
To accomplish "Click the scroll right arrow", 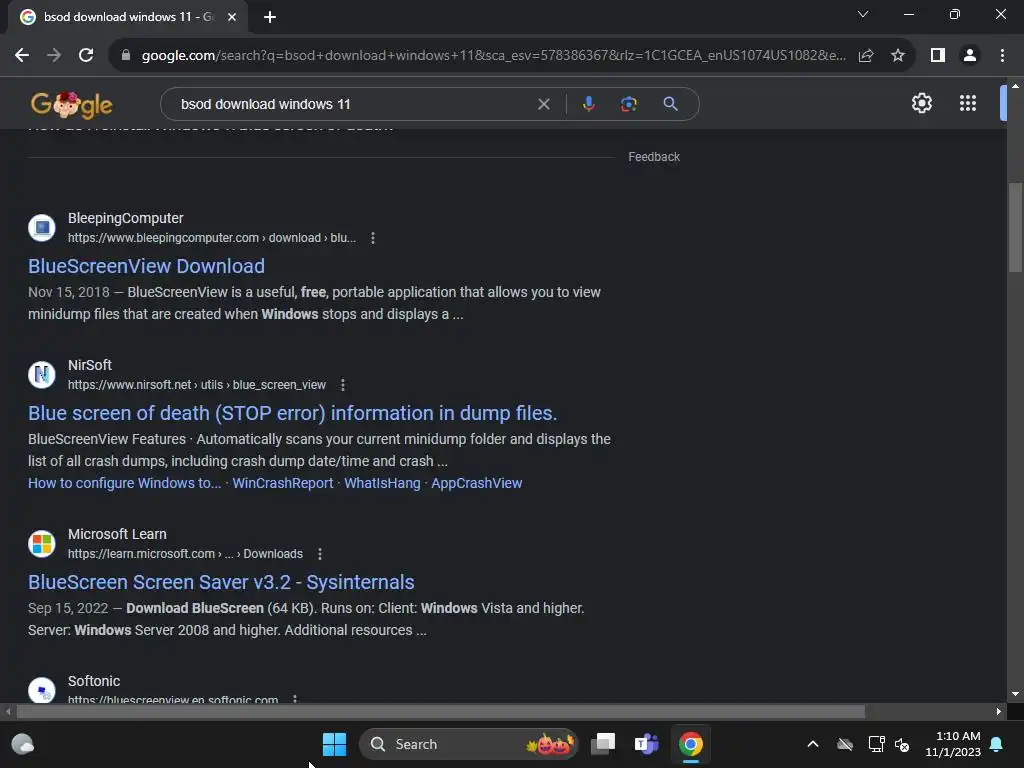I will (x=999, y=712).
